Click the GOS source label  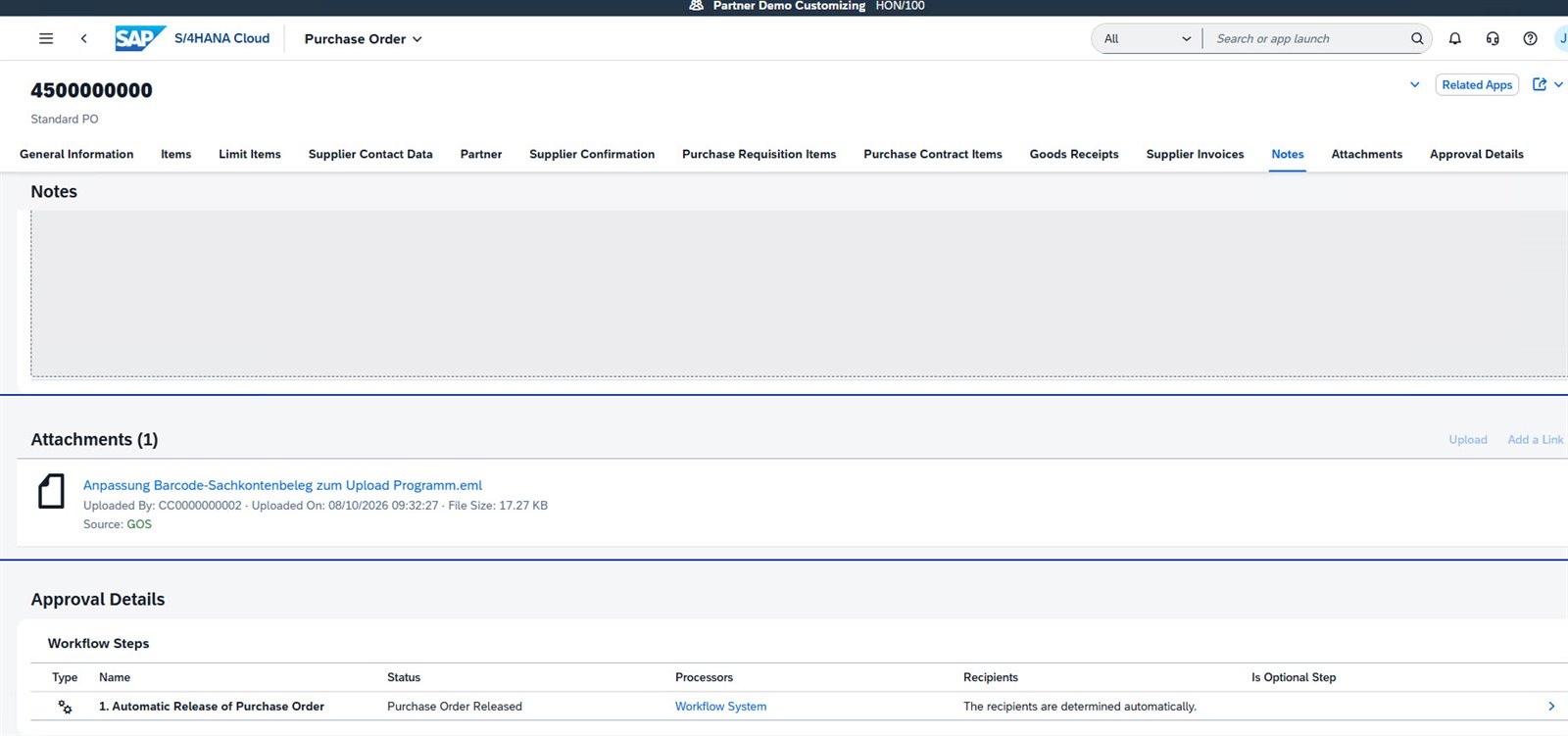(139, 524)
